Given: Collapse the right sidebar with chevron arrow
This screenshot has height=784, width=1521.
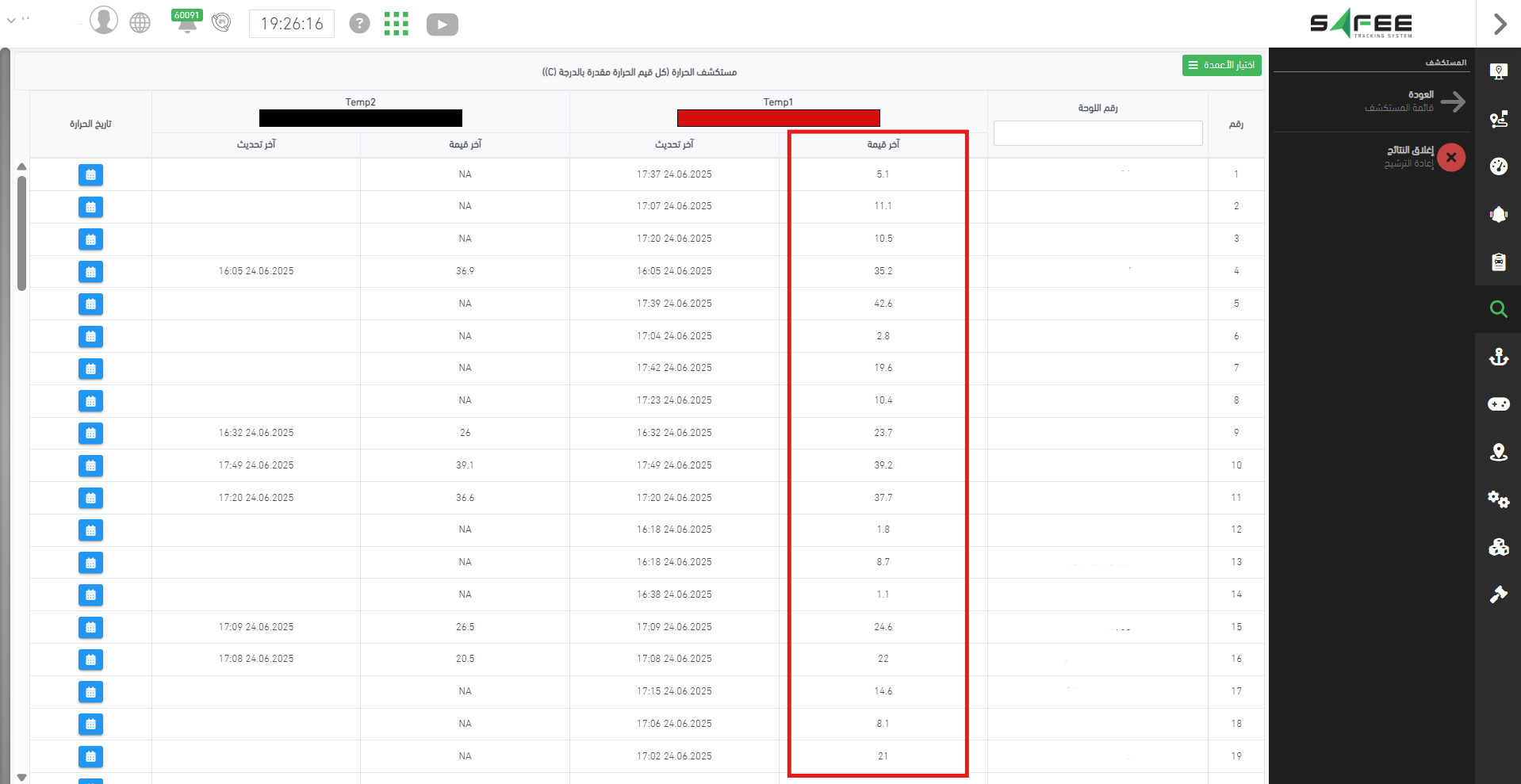Looking at the screenshot, I should click(1499, 24).
